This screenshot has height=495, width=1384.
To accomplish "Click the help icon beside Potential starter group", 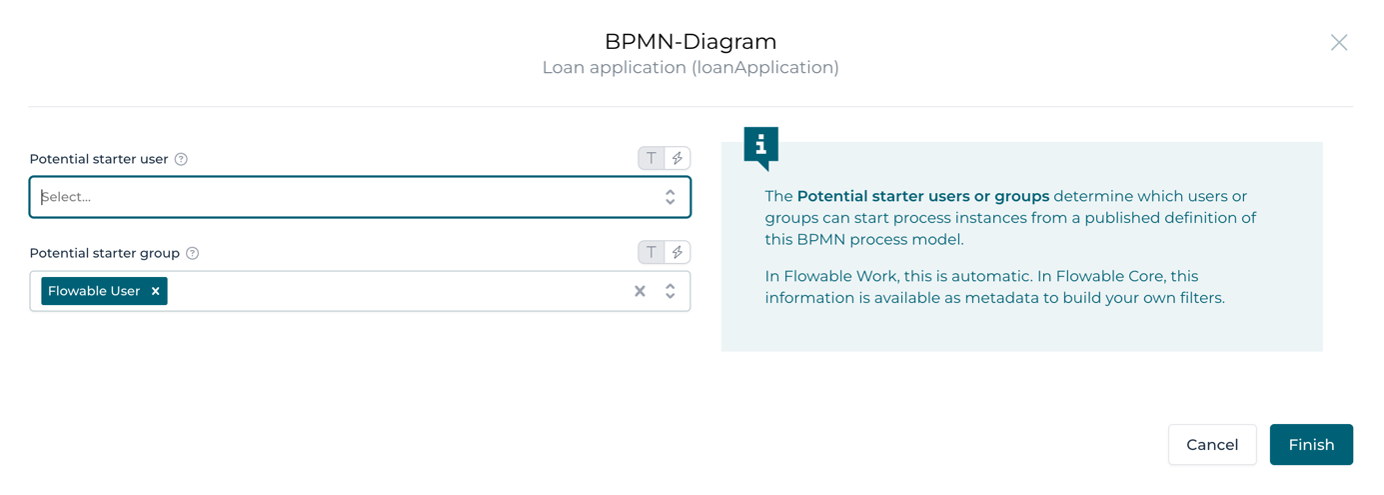I will (x=193, y=253).
